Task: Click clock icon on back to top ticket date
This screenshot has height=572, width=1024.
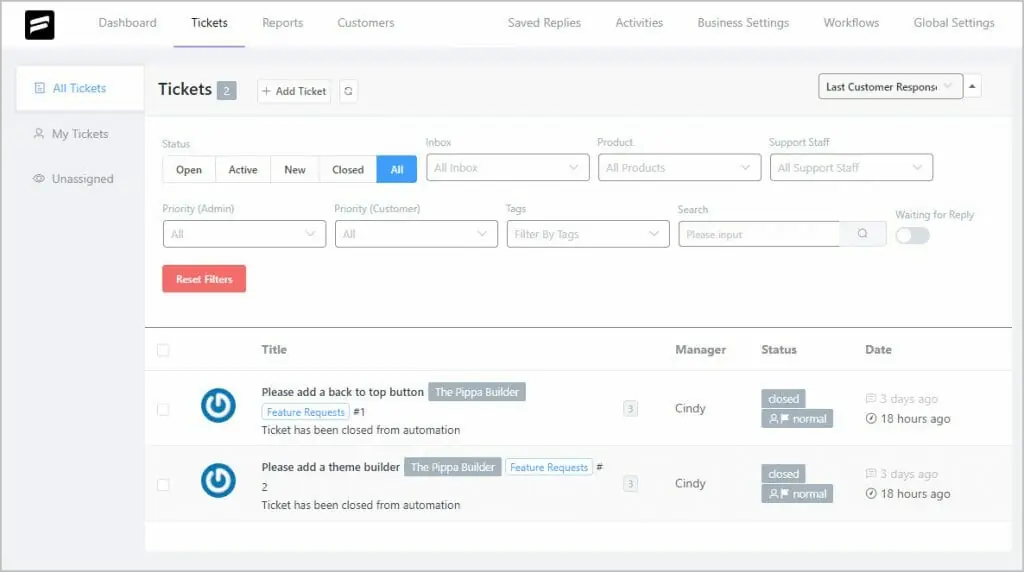Action: pos(871,419)
